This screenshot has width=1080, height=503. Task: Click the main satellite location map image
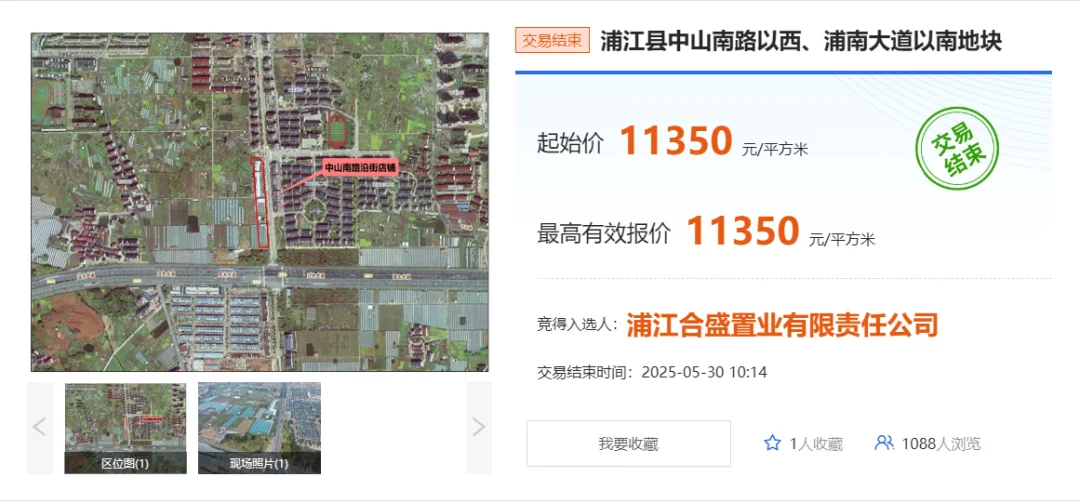[x=260, y=202]
